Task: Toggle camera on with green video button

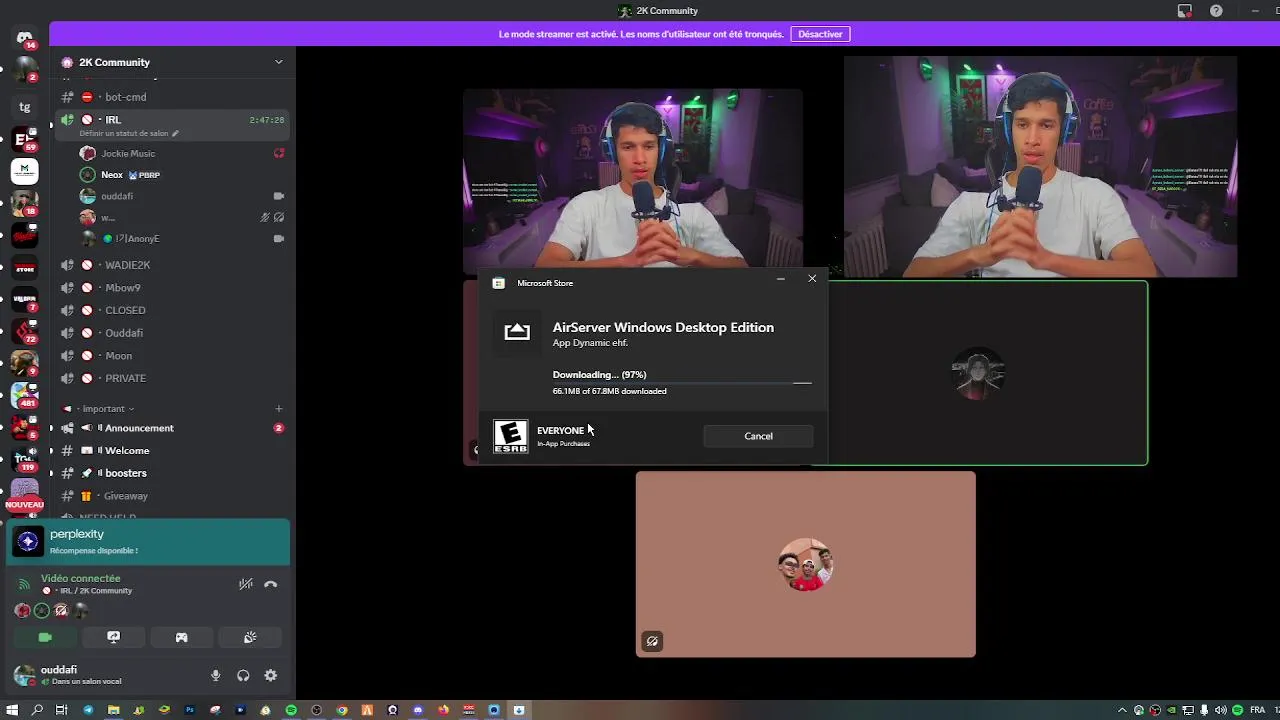Action: 45,637
